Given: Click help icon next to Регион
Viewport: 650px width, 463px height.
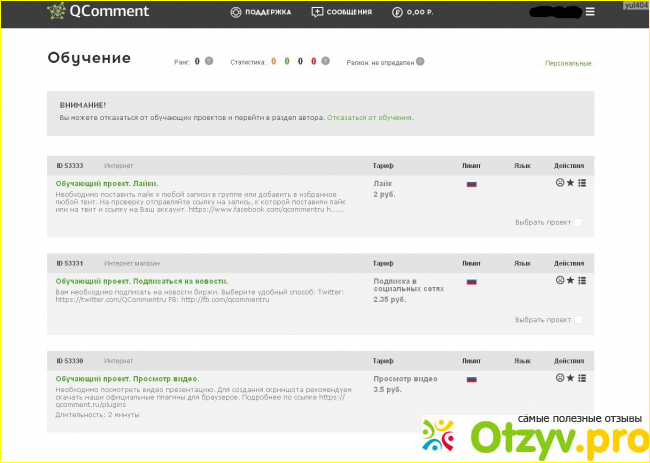Looking at the screenshot, I should (420, 61).
